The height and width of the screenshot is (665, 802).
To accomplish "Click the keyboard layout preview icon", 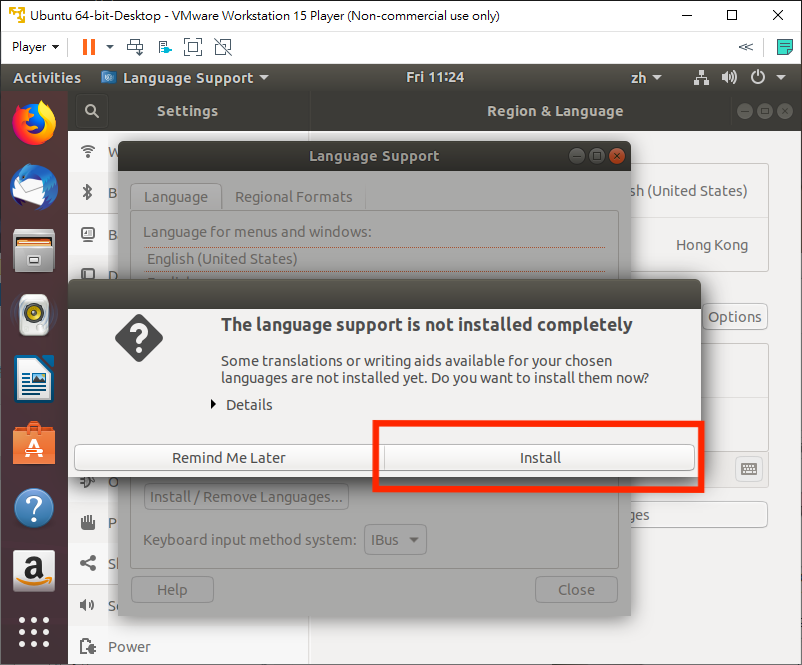I will 749,469.
